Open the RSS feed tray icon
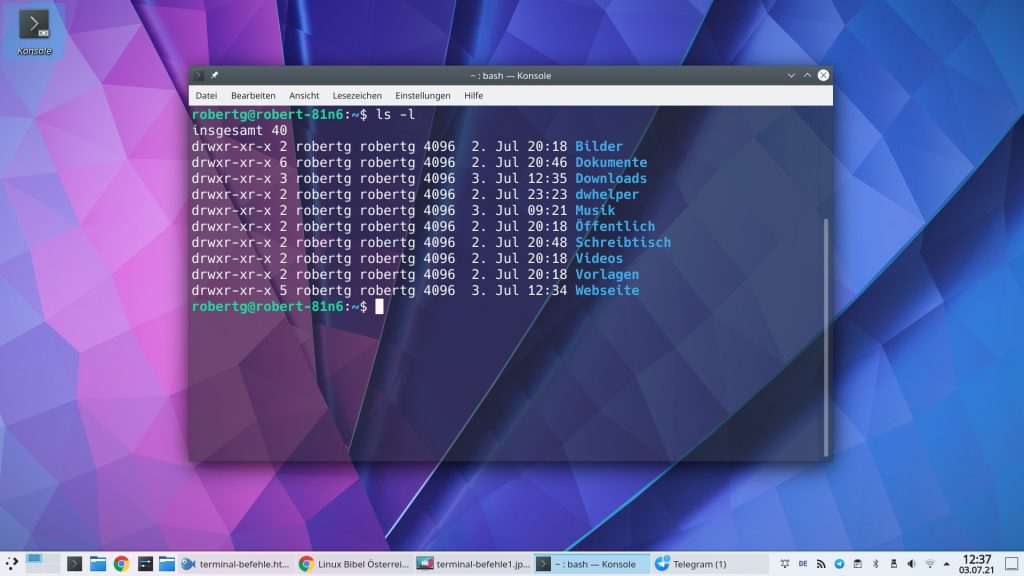 [x=821, y=564]
